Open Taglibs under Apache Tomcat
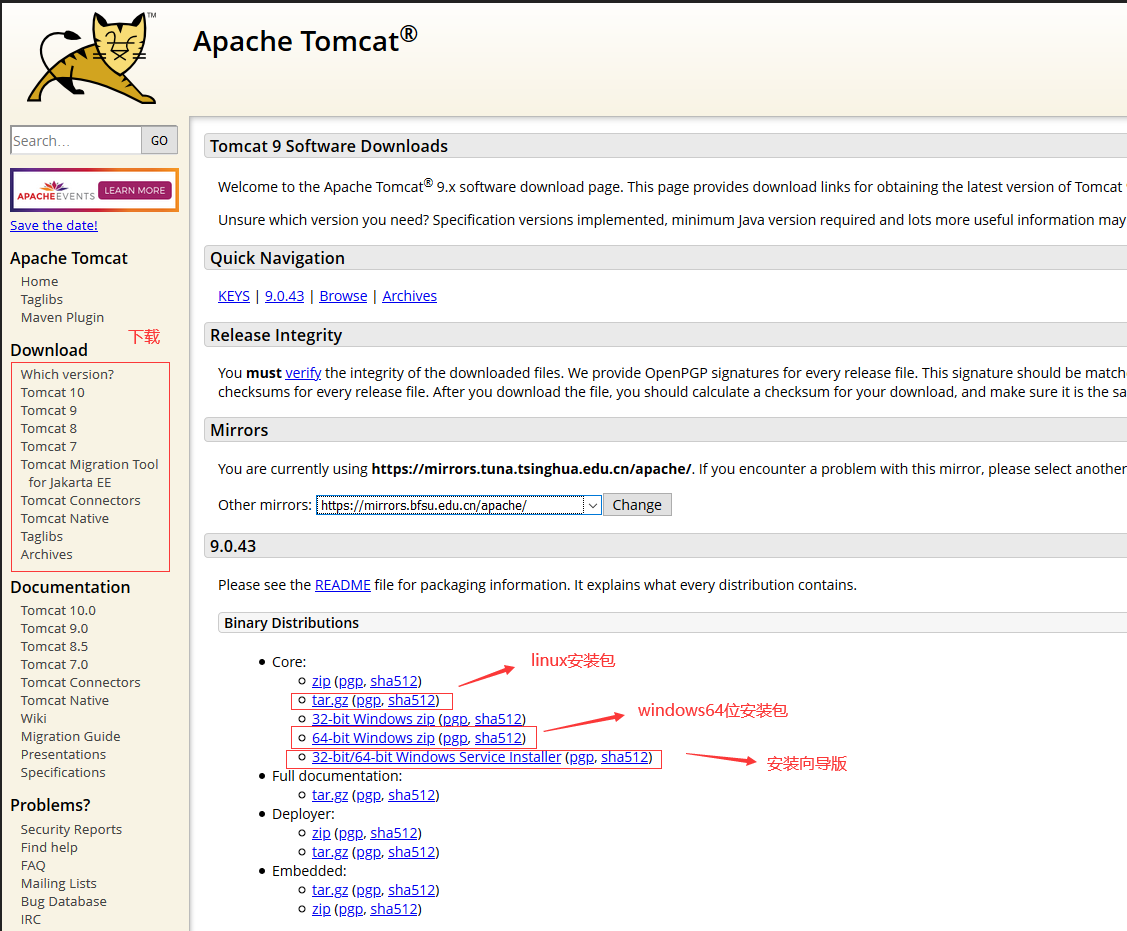 click(42, 299)
